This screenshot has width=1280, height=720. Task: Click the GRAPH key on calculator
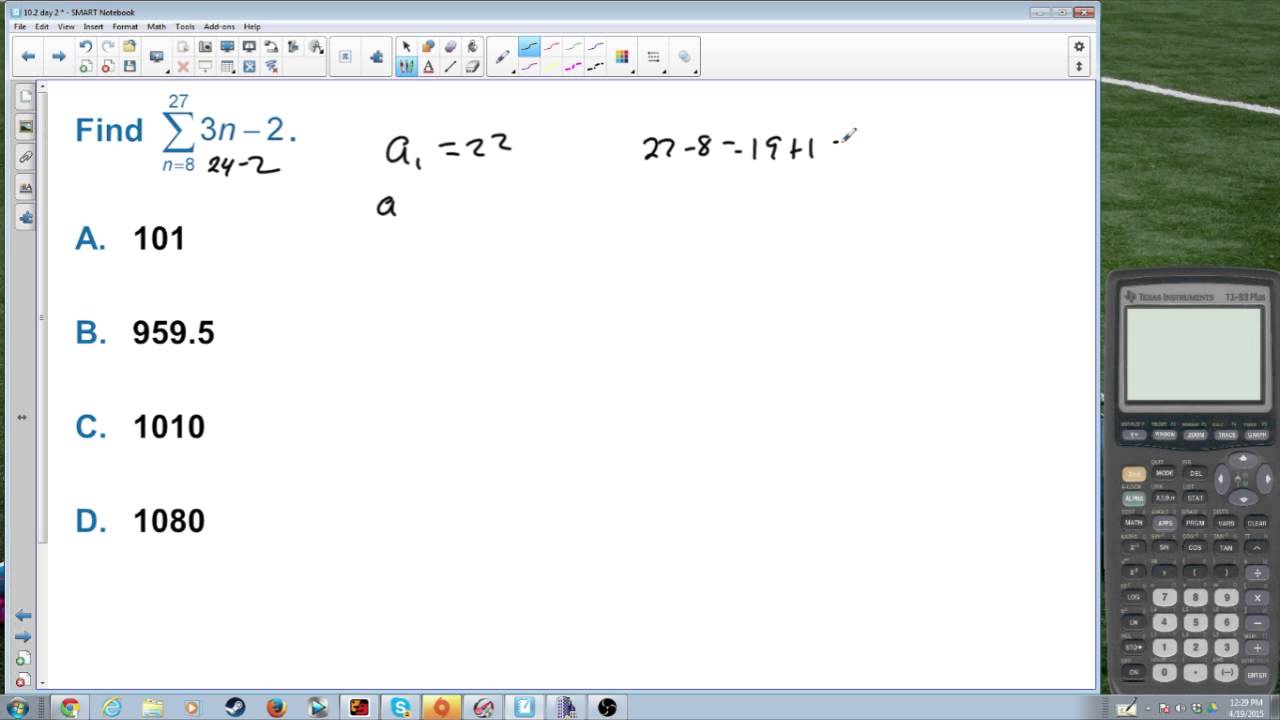click(1256, 435)
